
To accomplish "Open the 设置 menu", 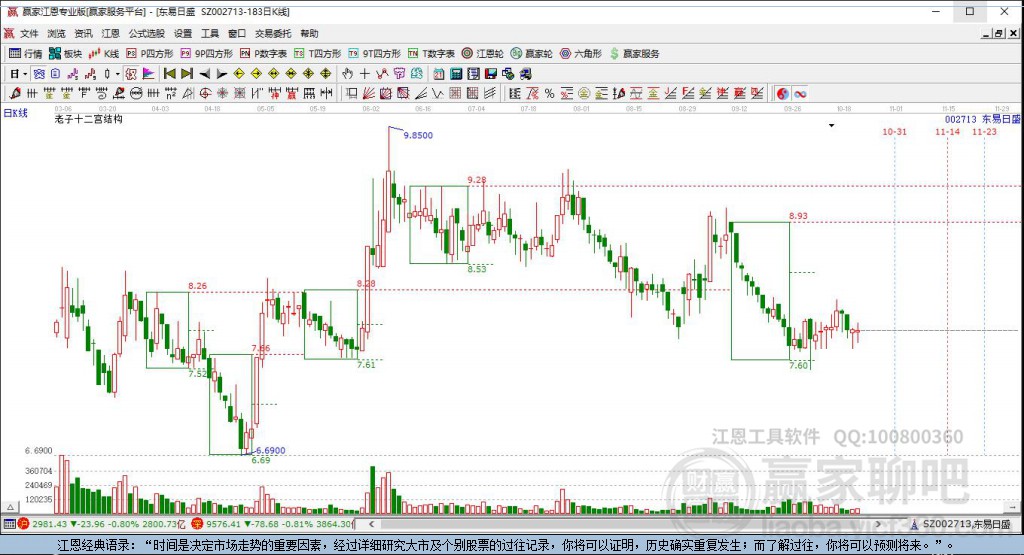I will [x=183, y=33].
